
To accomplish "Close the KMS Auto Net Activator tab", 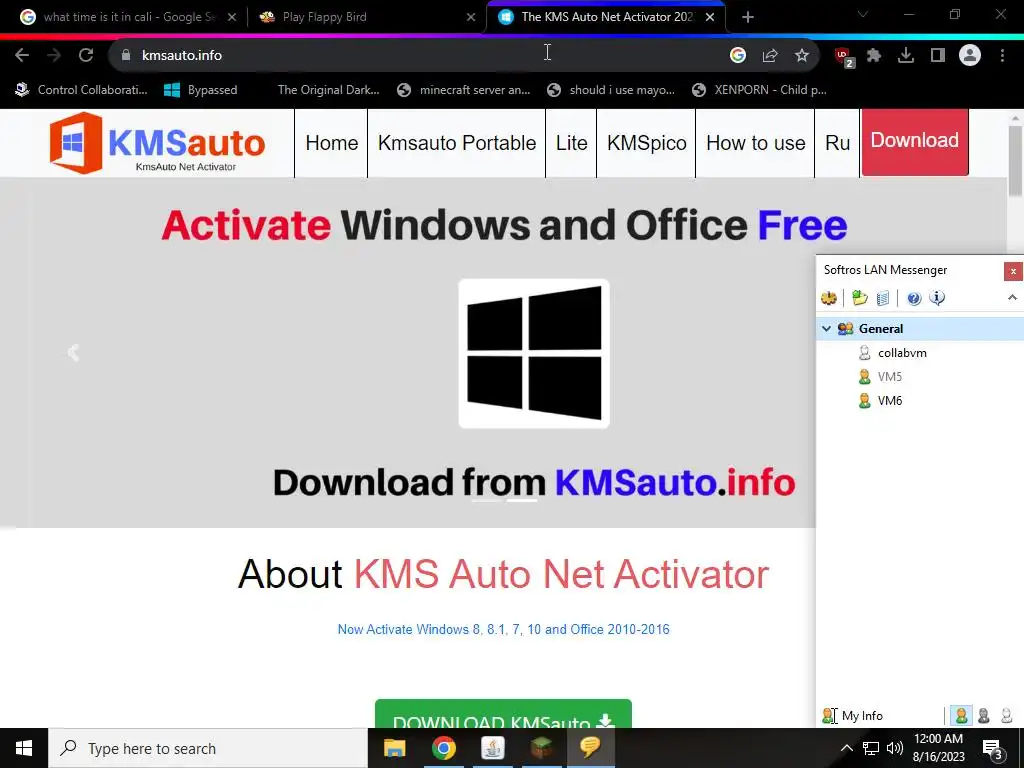I will point(710,17).
